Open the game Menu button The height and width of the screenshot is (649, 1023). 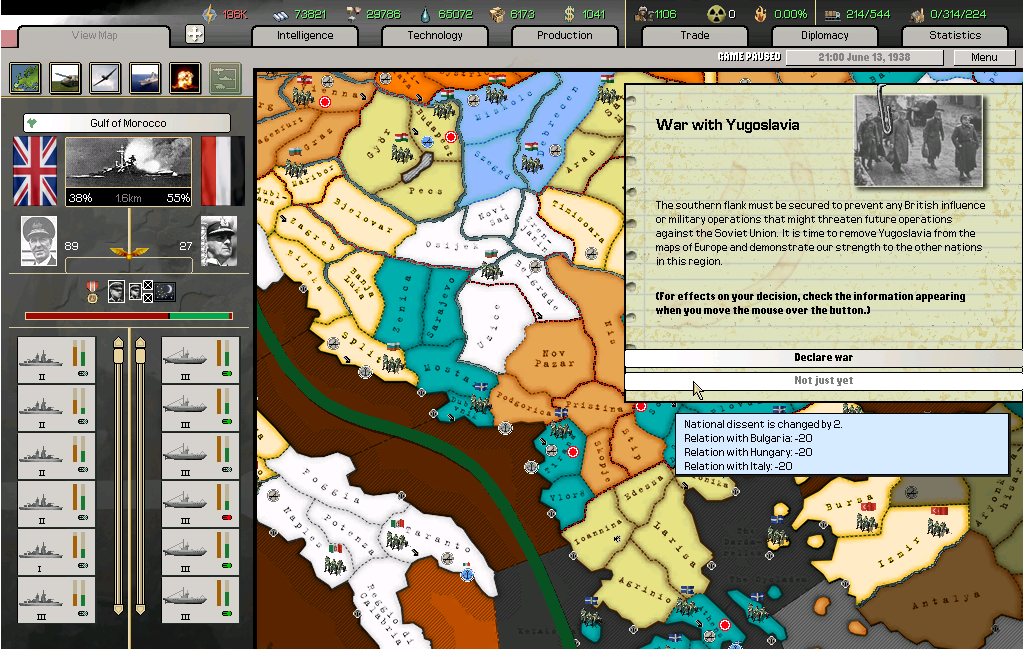click(984, 57)
